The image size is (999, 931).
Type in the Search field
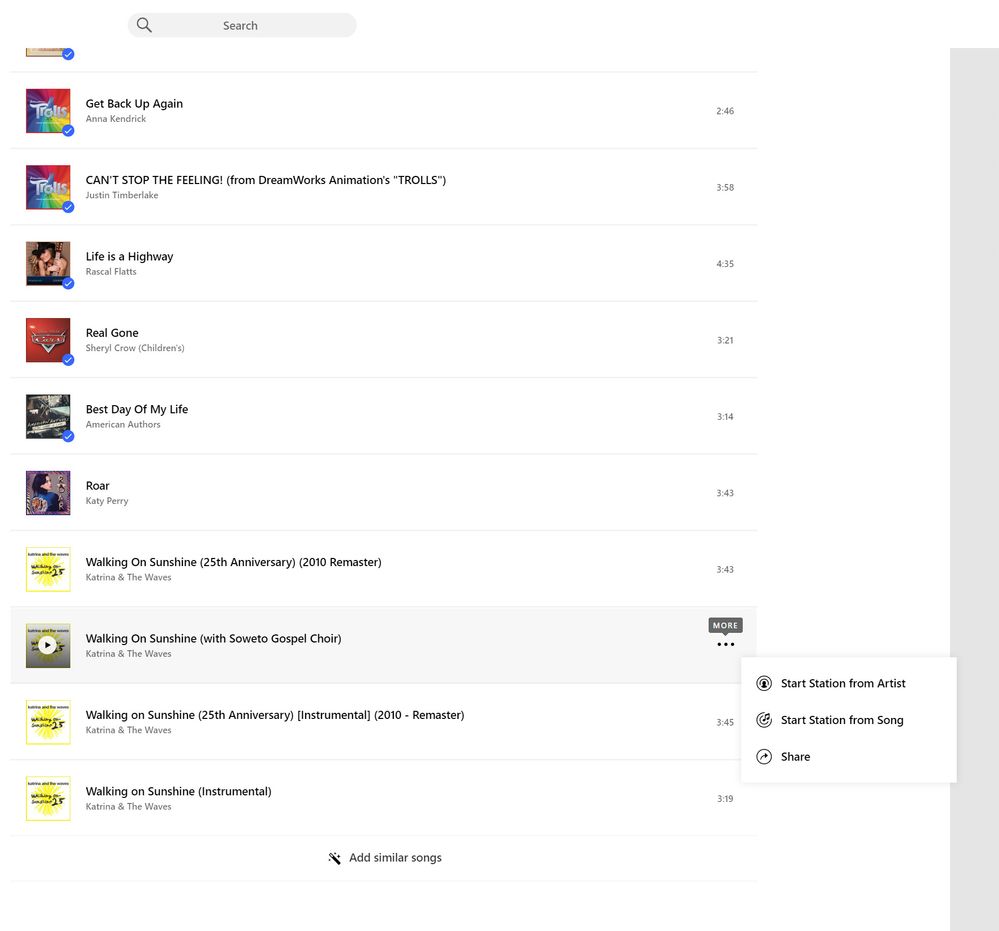coord(250,26)
